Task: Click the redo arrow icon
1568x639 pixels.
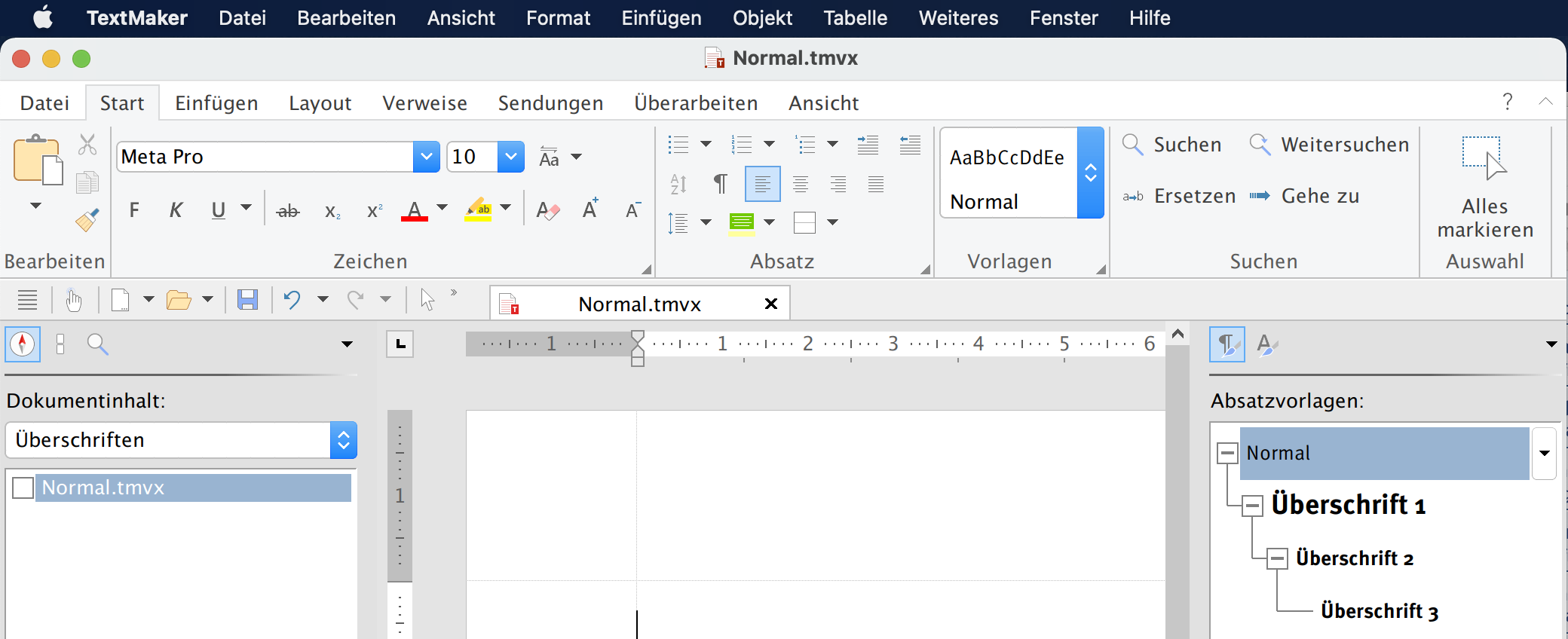Action: pyautogui.click(x=356, y=300)
